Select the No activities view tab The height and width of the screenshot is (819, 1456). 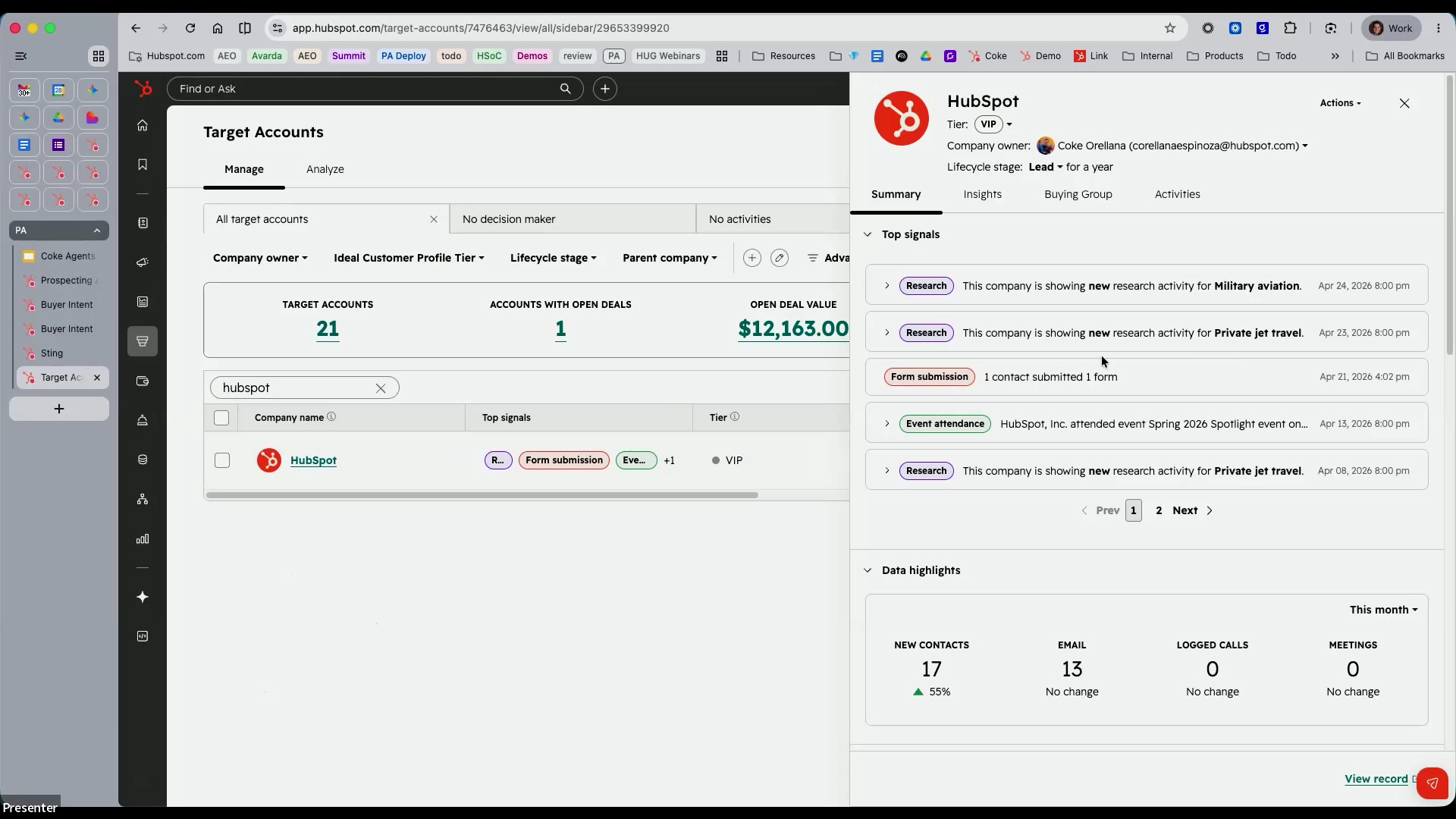tap(773, 219)
